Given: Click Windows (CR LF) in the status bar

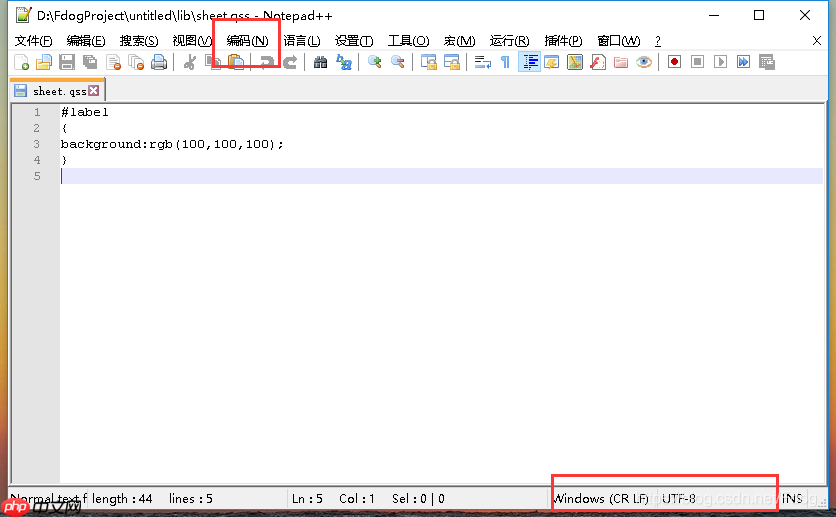Looking at the screenshot, I should [x=601, y=499].
